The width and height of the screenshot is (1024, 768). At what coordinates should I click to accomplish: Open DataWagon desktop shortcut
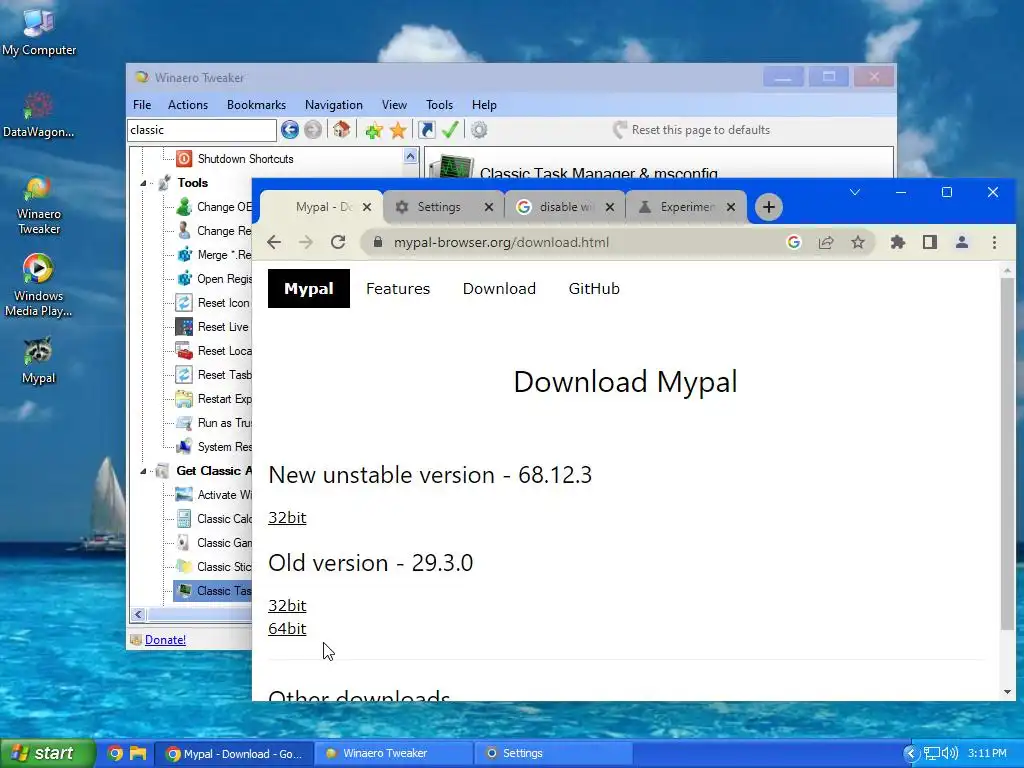point(38,115)
